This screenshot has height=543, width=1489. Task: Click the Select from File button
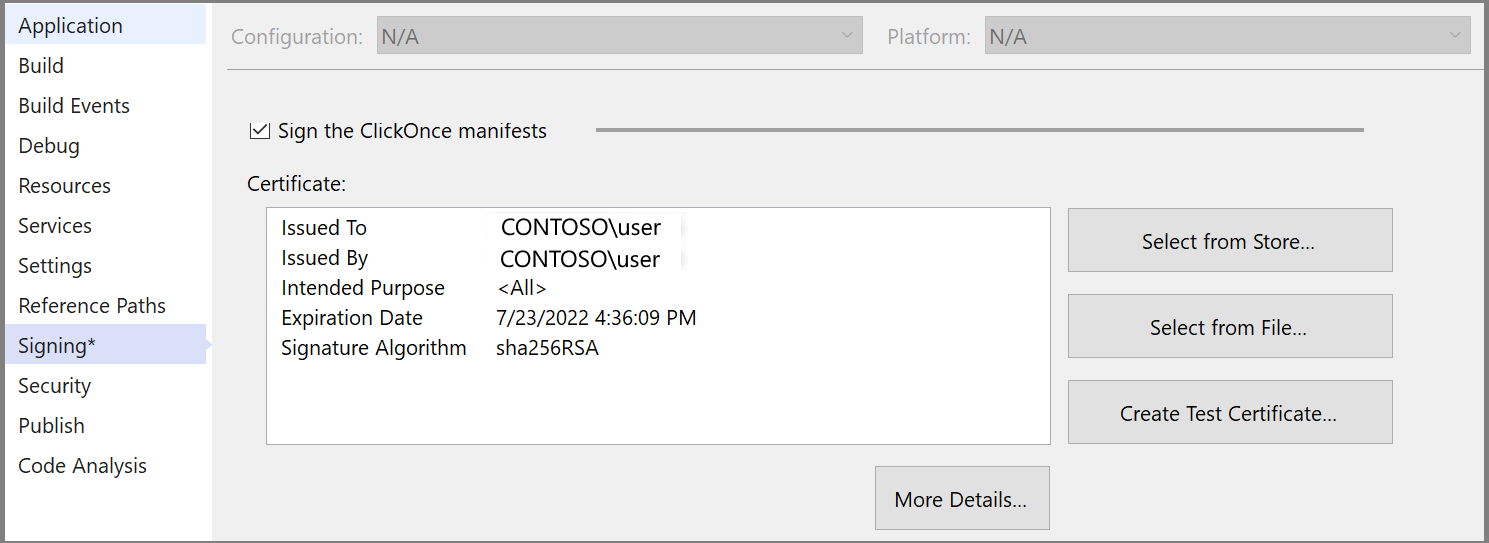coord(1229,327)
